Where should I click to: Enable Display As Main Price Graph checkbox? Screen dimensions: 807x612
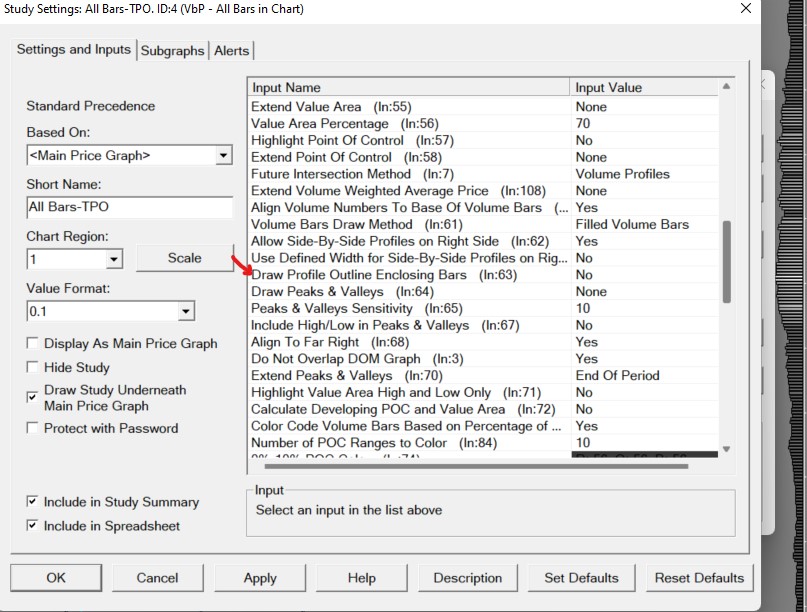tap(32, 343)
